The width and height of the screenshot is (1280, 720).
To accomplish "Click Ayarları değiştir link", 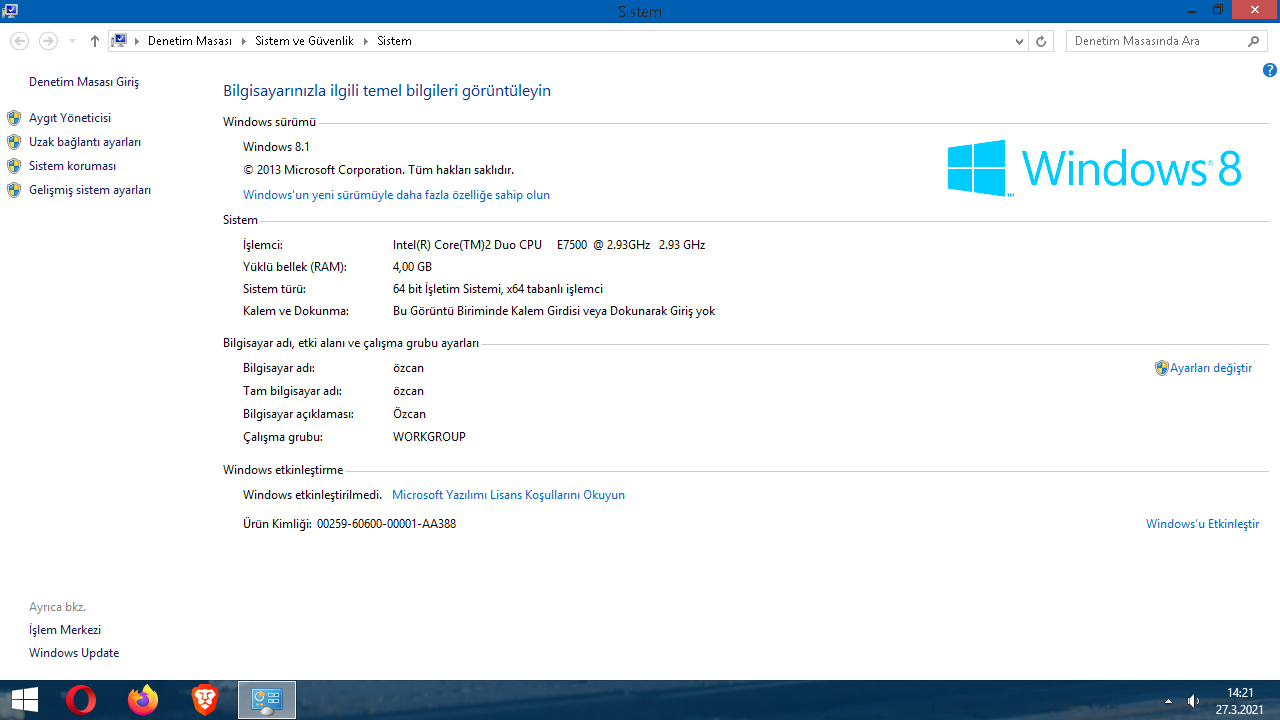I will [1210, 368].
